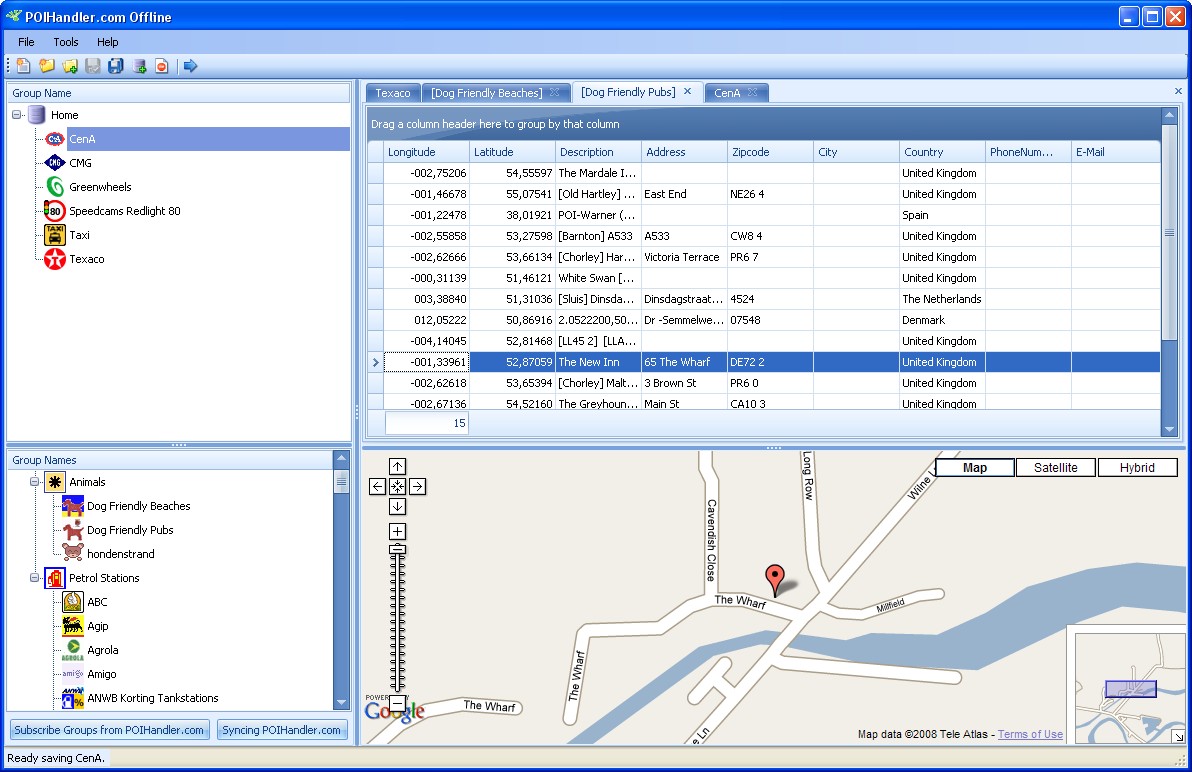The height and width of the screenshot is (772, 1192).
Task: Select the Speedcams Redlight 80 icon
Action: point(54,211)
